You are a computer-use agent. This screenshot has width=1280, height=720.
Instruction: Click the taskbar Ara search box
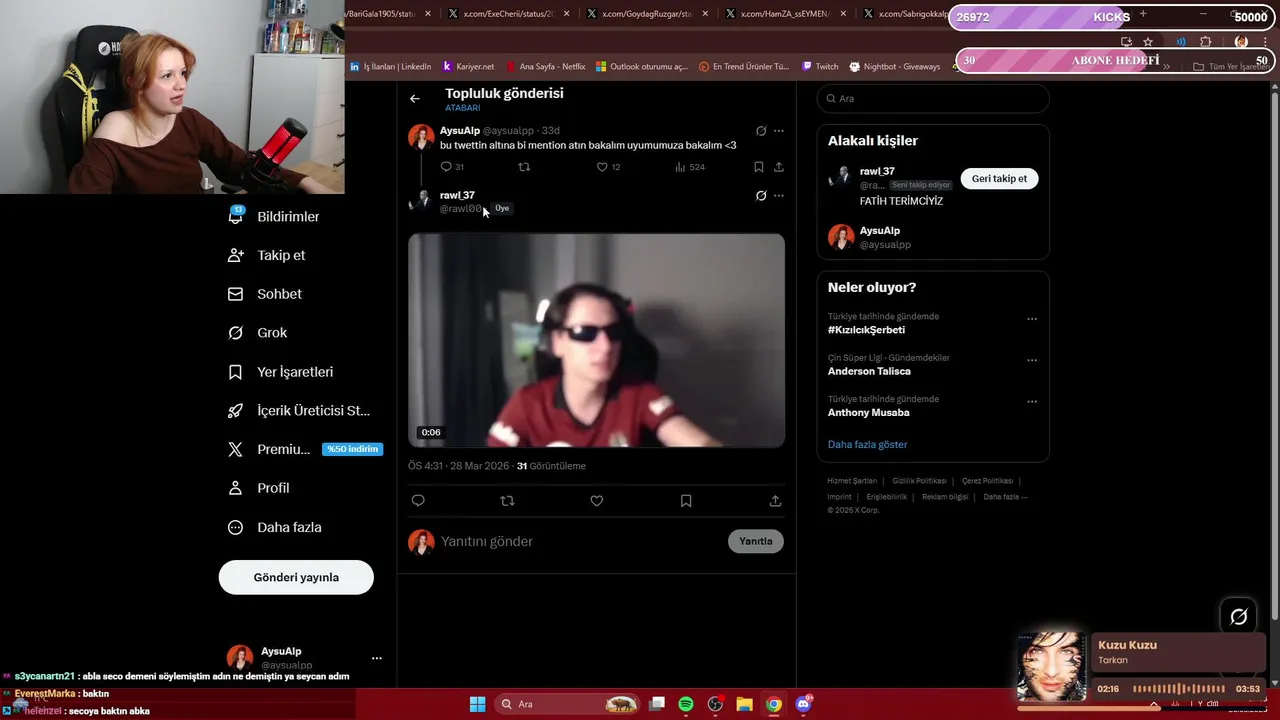click(567, 704)
